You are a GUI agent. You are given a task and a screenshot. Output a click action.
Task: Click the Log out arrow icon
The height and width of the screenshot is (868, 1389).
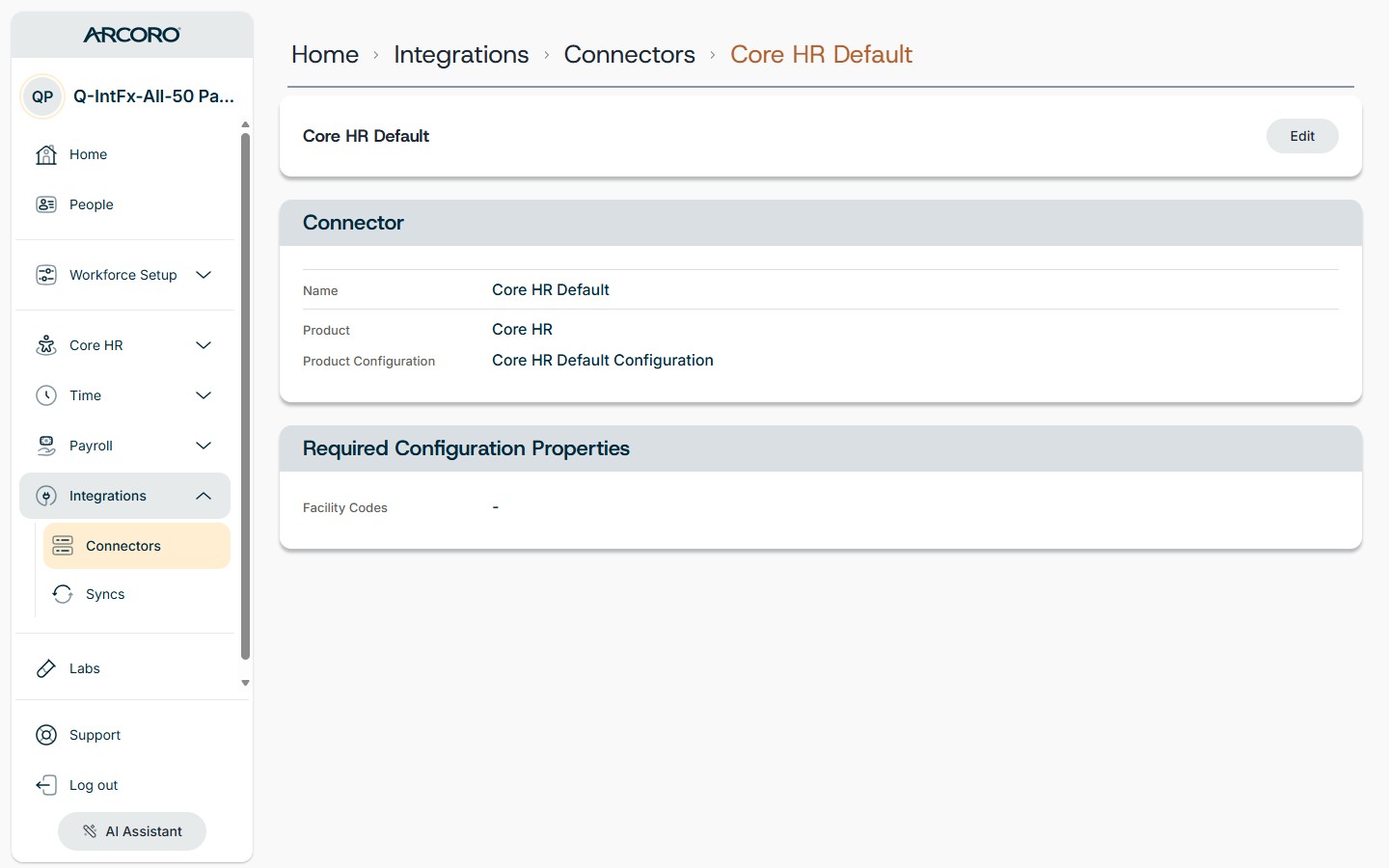click(46, 785)
